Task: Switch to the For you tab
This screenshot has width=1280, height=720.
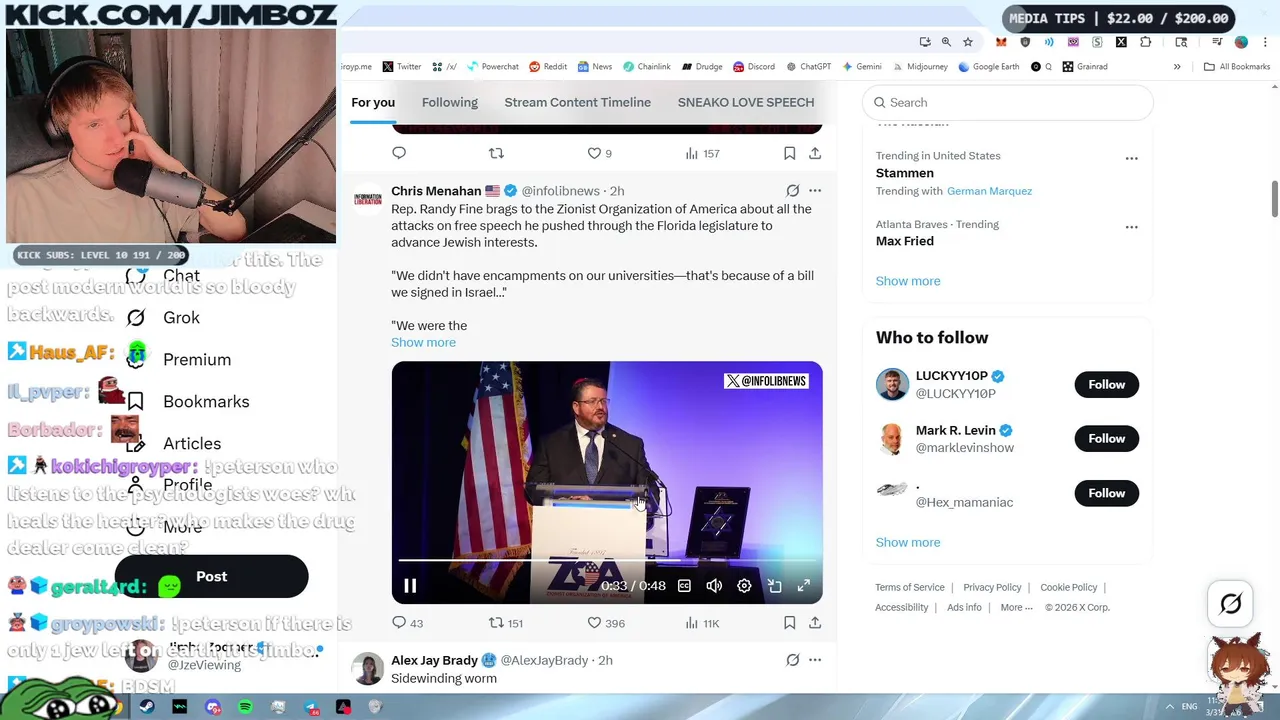Action: [373, 102]
